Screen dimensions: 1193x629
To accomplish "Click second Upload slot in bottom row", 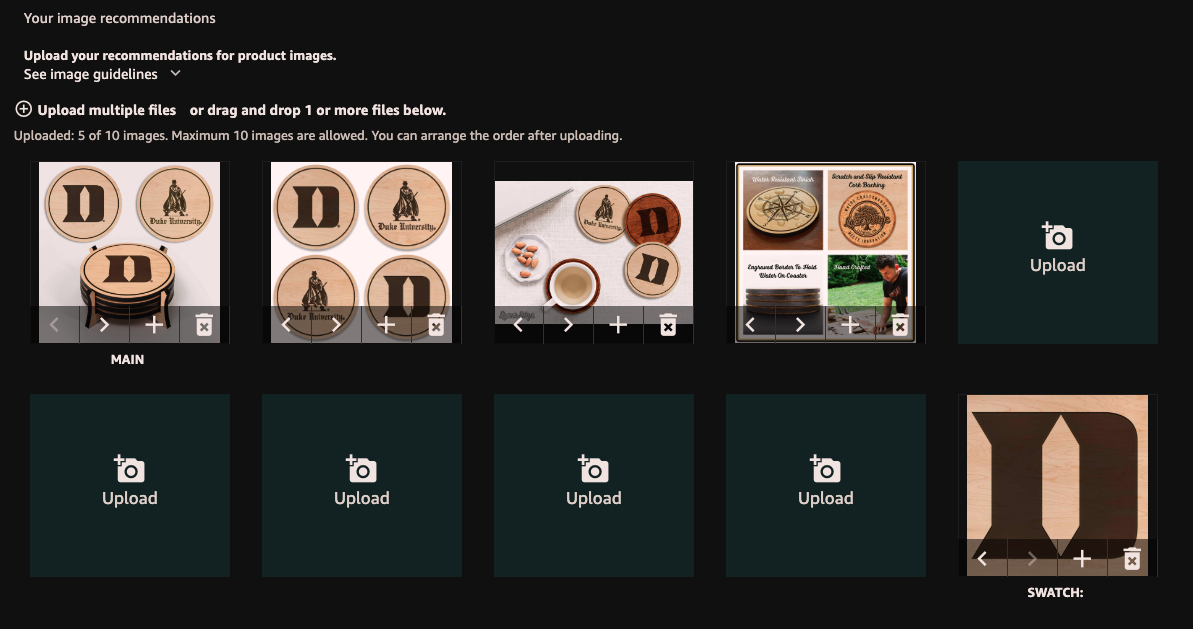I will coord(361,485).
